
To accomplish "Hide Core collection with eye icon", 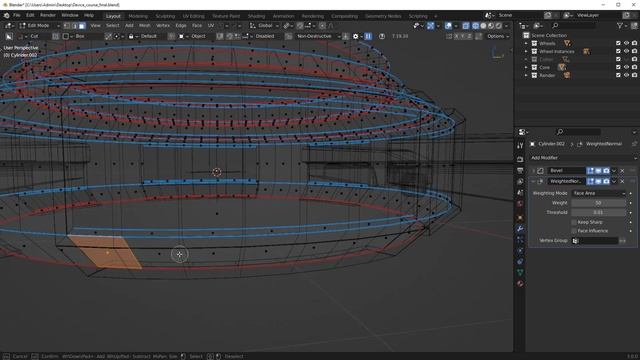I will (627, 67).
